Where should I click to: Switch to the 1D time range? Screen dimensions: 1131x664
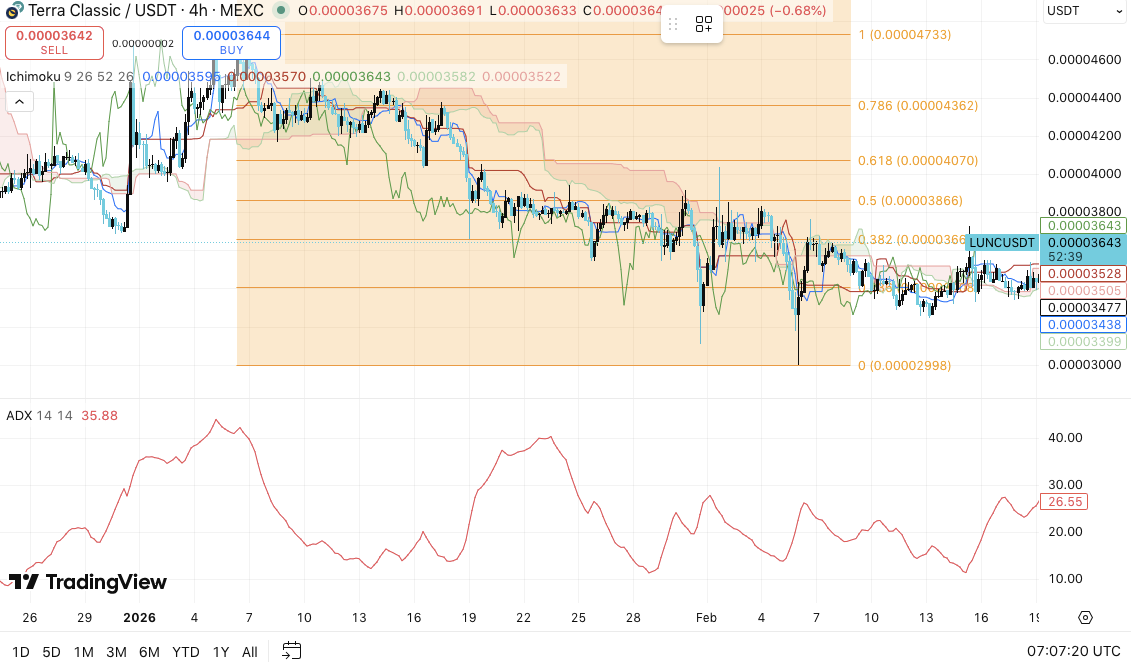21,652
